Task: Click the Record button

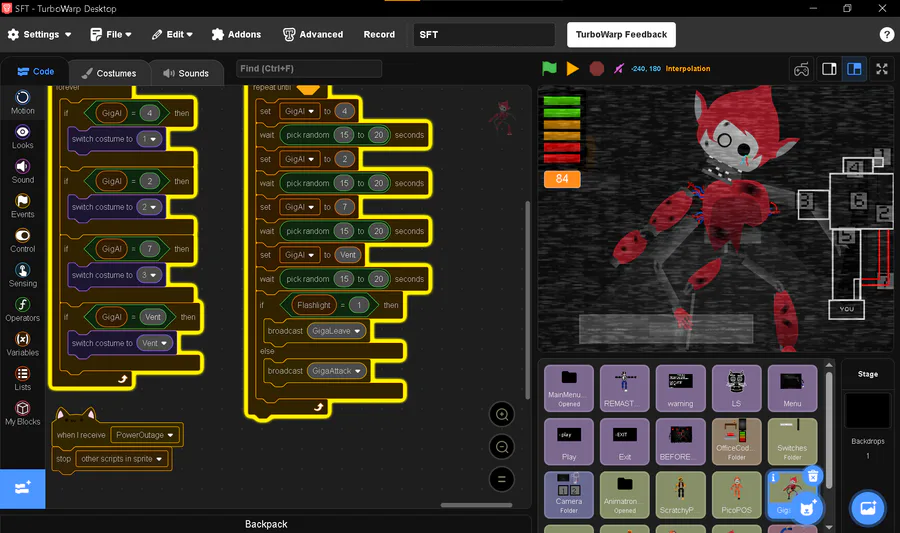Action: point(379,34)
